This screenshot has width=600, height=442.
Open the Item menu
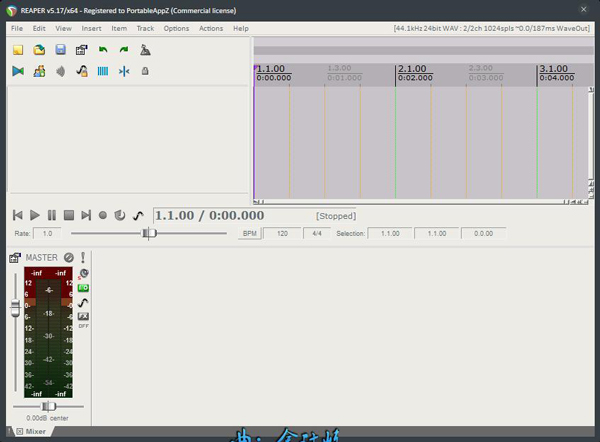pyautogui.click(x=119, y=28)
